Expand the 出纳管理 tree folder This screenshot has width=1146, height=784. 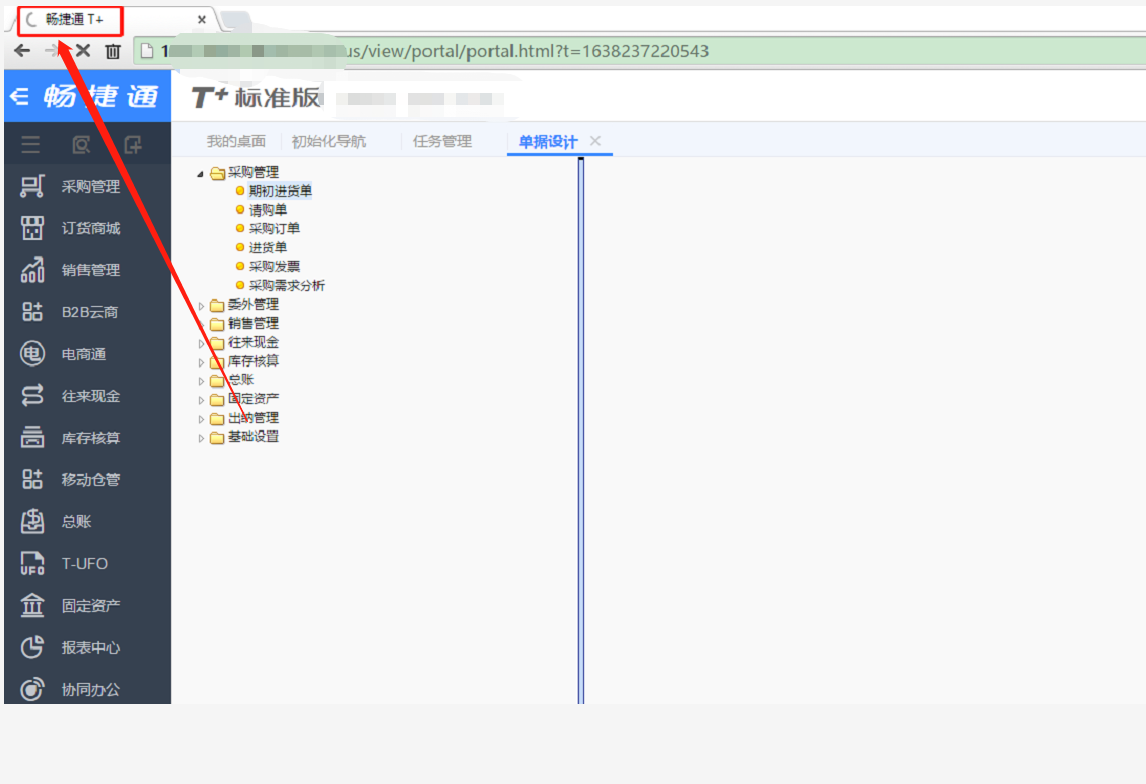click(201, 419)
